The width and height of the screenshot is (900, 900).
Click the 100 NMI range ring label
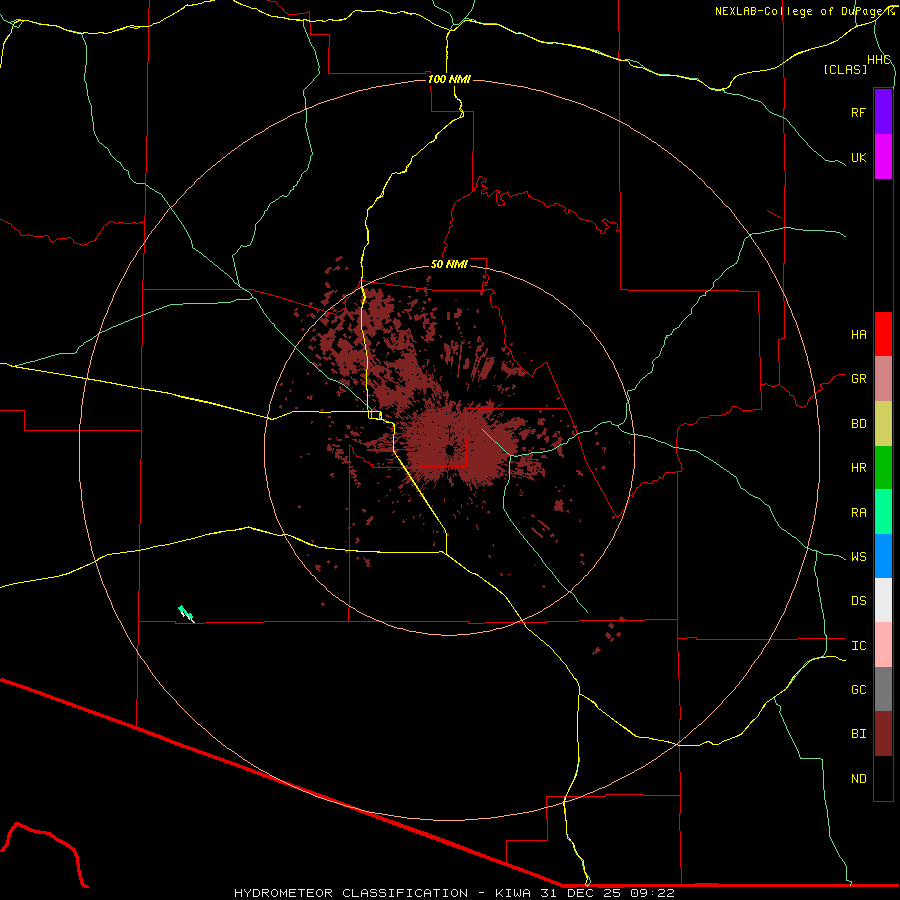449,79
